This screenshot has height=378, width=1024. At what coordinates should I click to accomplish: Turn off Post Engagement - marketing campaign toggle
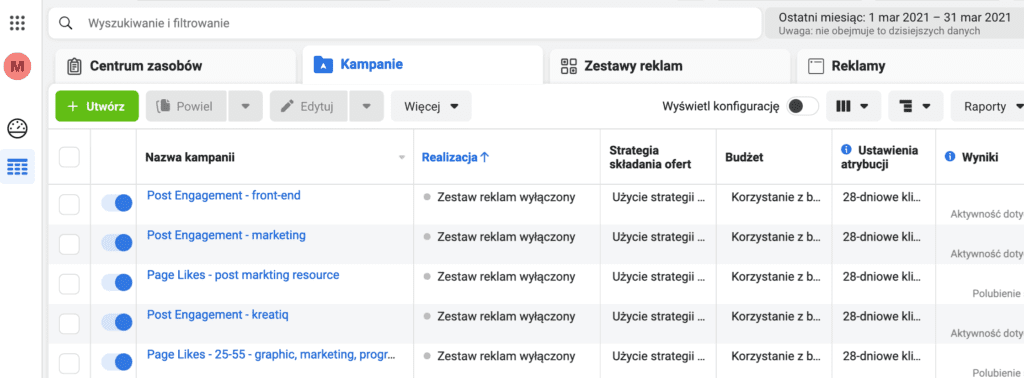(x=117, y=243)
